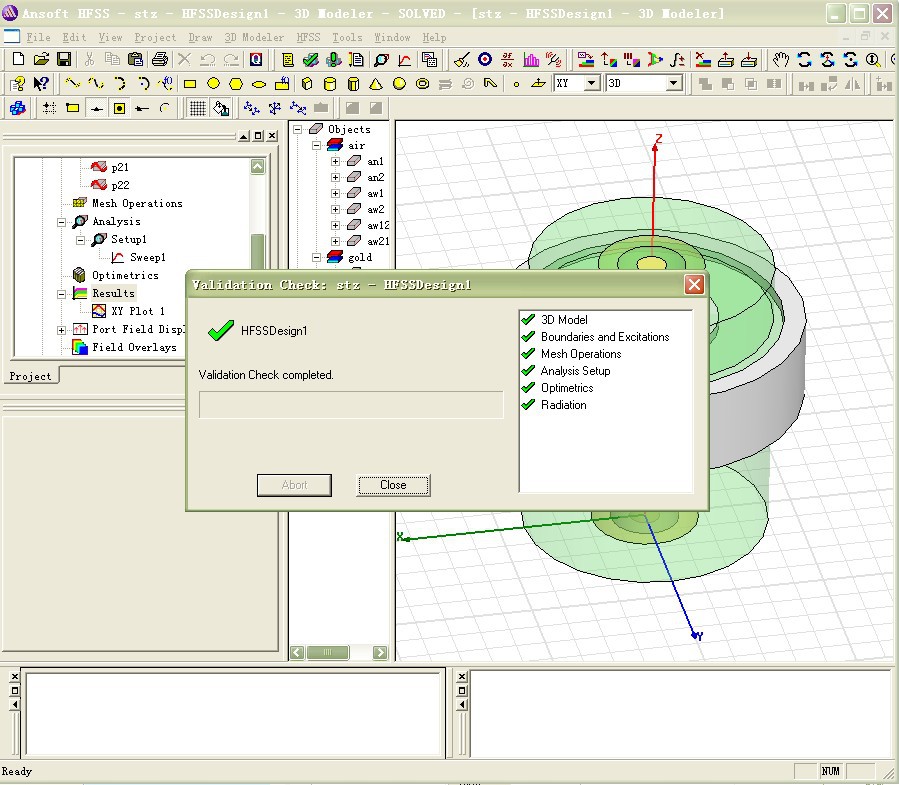Toggle the grid display button

click(198, 108)
